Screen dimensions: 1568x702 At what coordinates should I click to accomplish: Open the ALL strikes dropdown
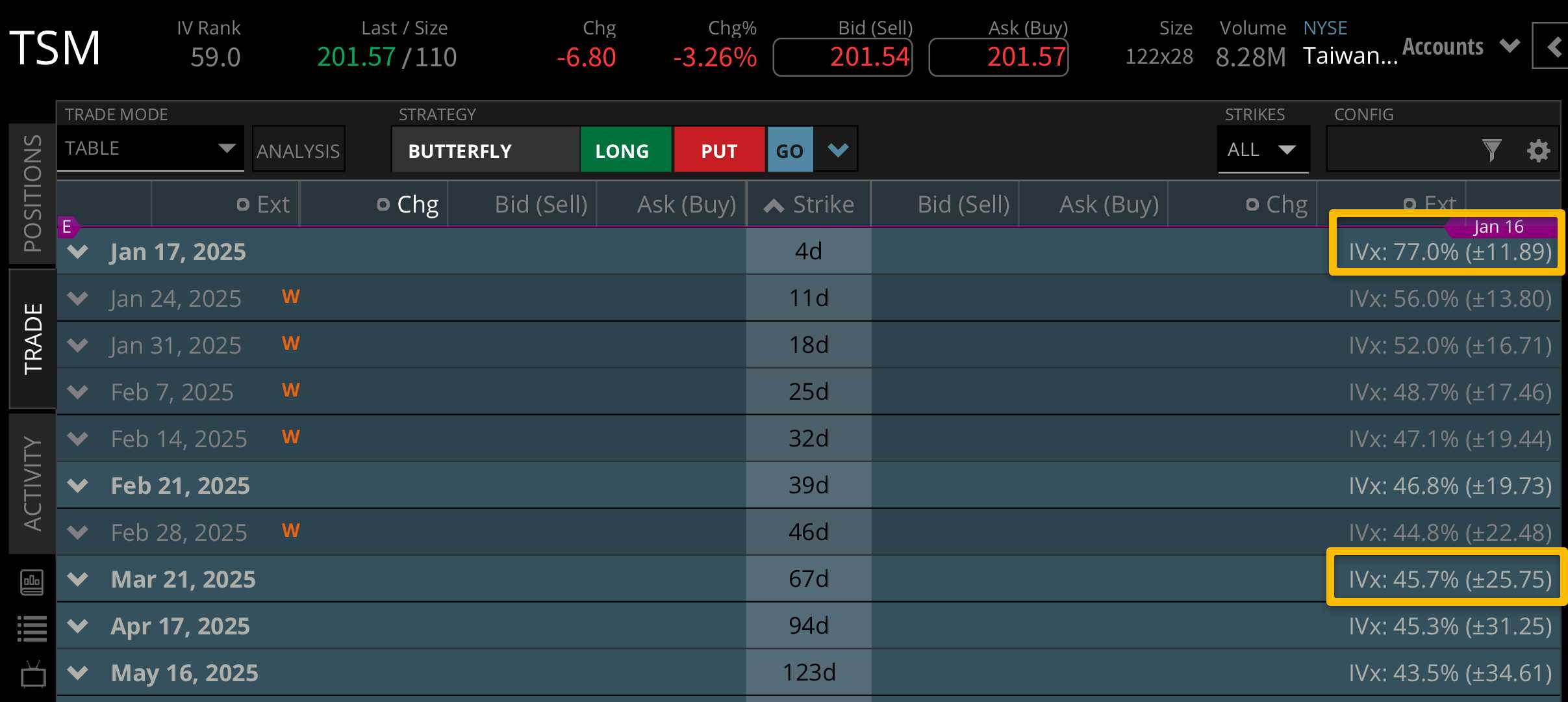(1262, 149)
